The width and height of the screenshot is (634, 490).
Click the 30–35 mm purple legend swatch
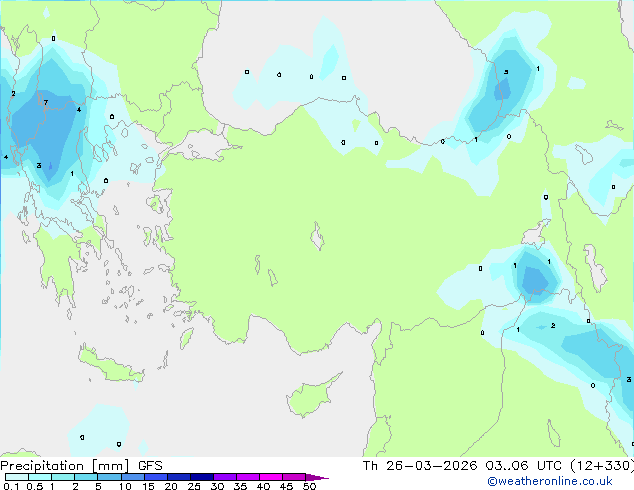225,477
